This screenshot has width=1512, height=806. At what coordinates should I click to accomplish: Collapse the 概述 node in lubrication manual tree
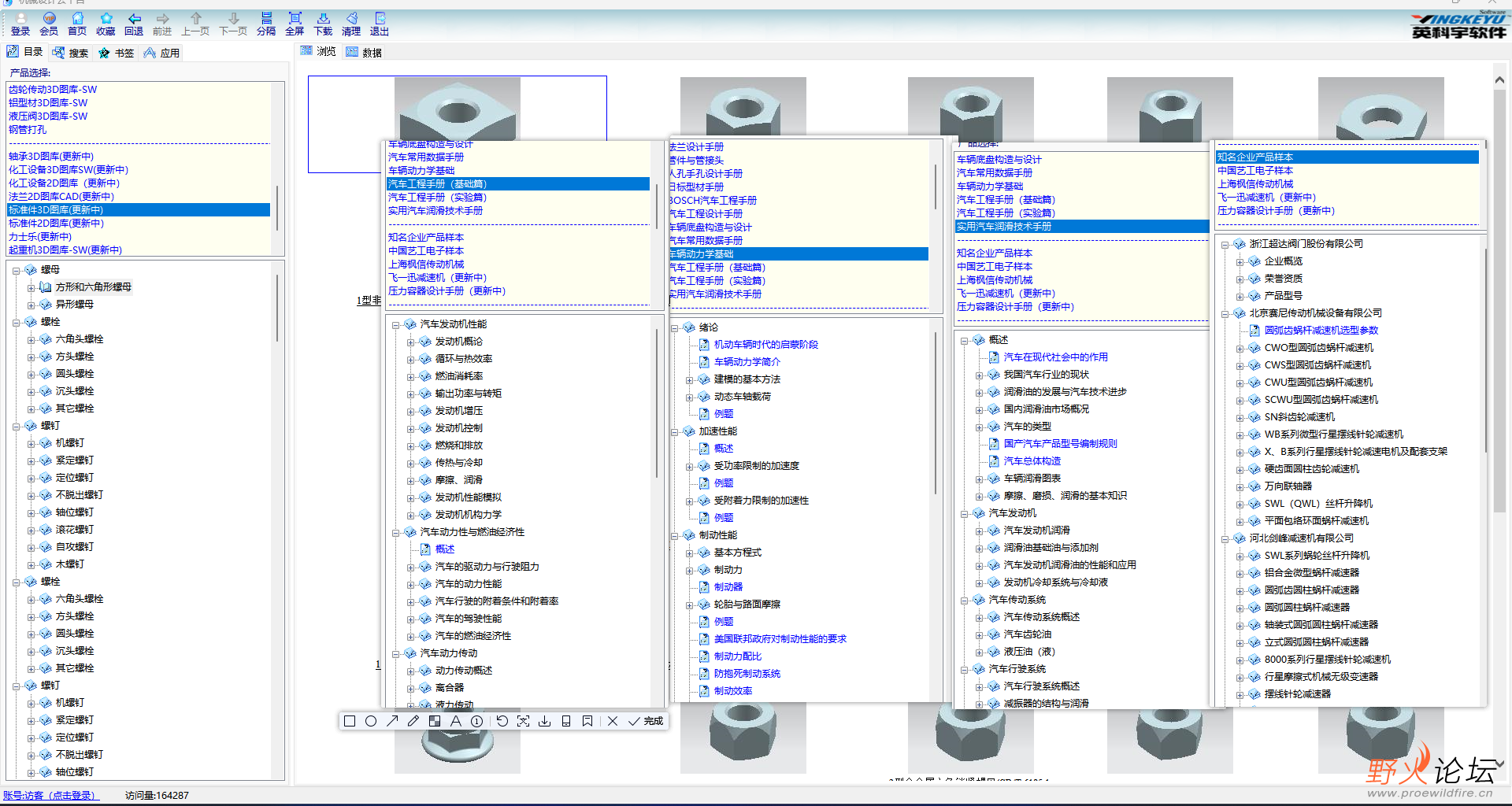(x=965, y=340)
